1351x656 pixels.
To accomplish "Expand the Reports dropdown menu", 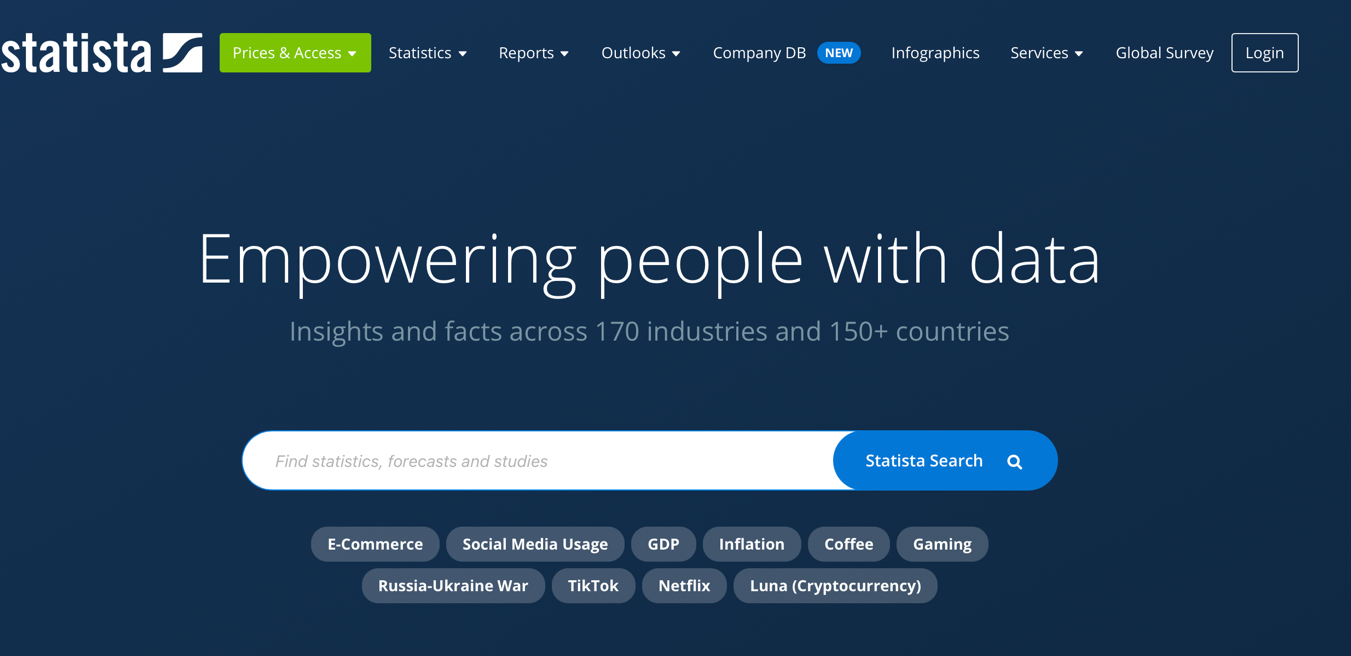I will pyautogui.click(x=533, y=53).
